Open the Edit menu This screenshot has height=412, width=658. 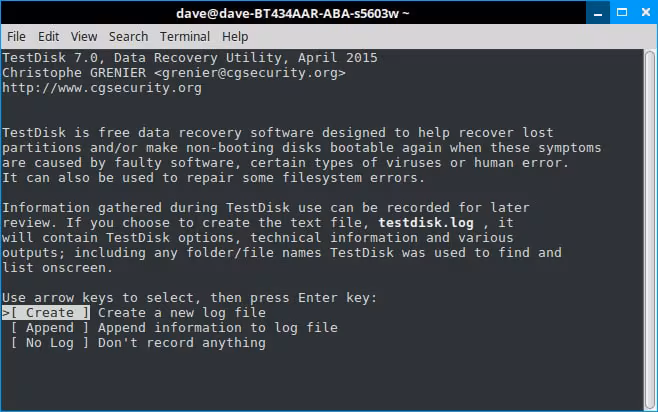(x=49, y=36)
